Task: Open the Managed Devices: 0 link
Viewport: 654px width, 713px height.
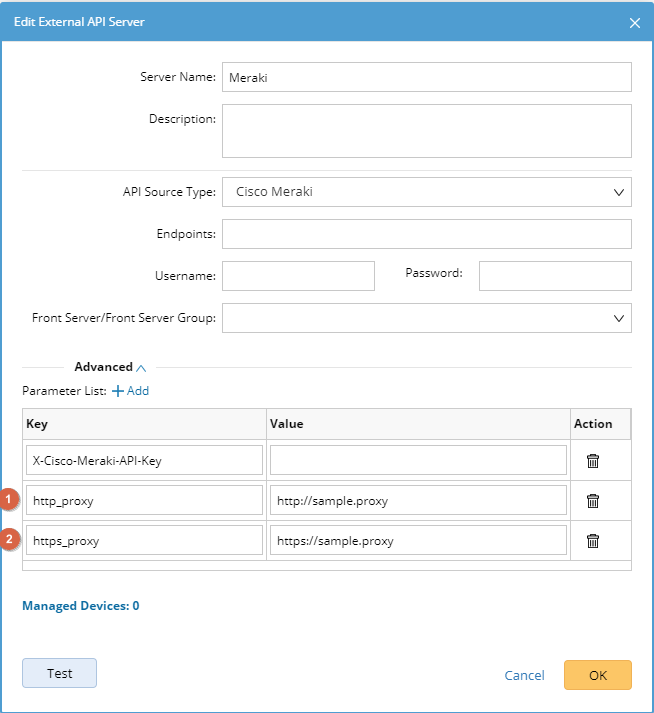Action: click(x=80, y=606)
